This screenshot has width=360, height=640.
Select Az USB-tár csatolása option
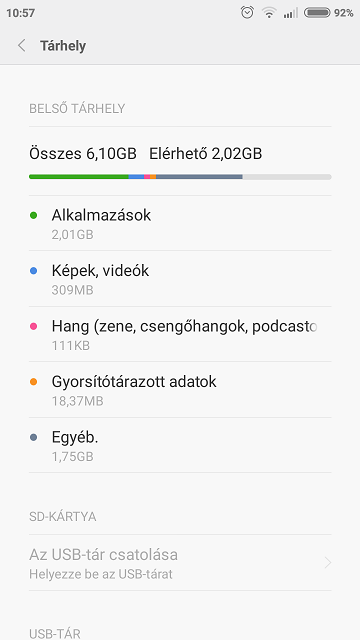pos(180,563)
